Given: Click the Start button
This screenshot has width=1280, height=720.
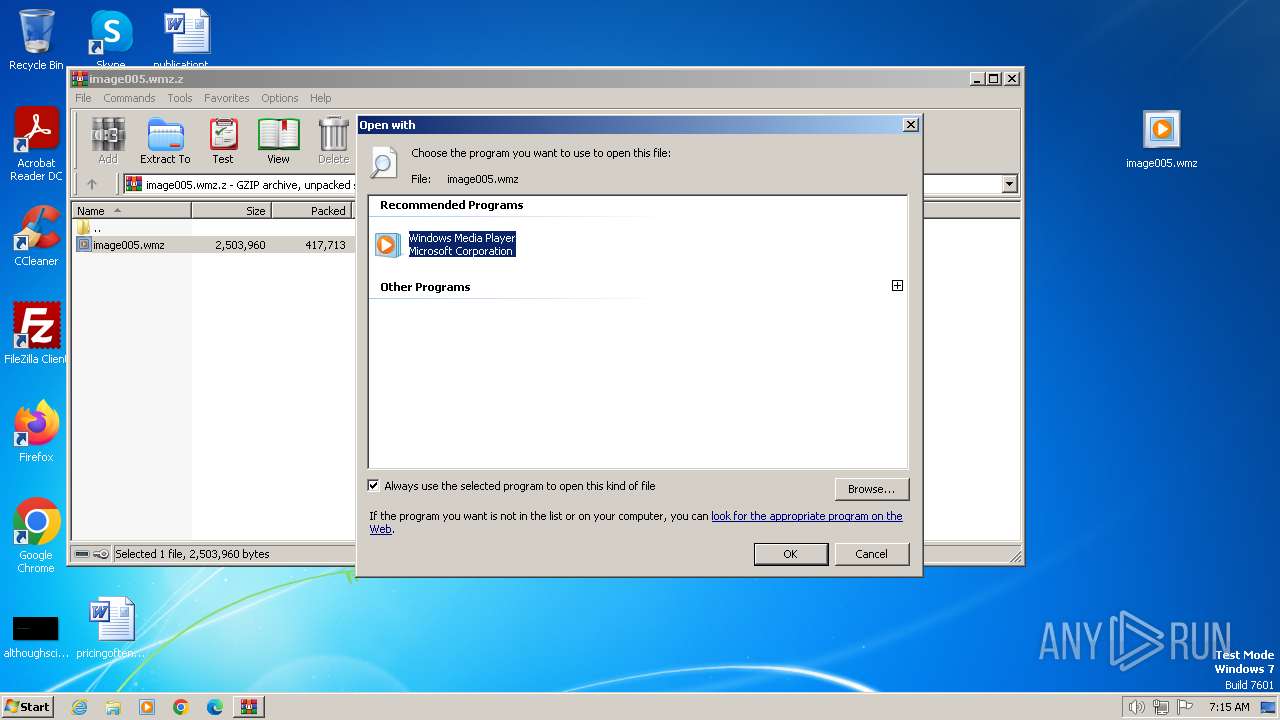Looking at the screenshot, I should pyautogui.click(x=27, y=707).
